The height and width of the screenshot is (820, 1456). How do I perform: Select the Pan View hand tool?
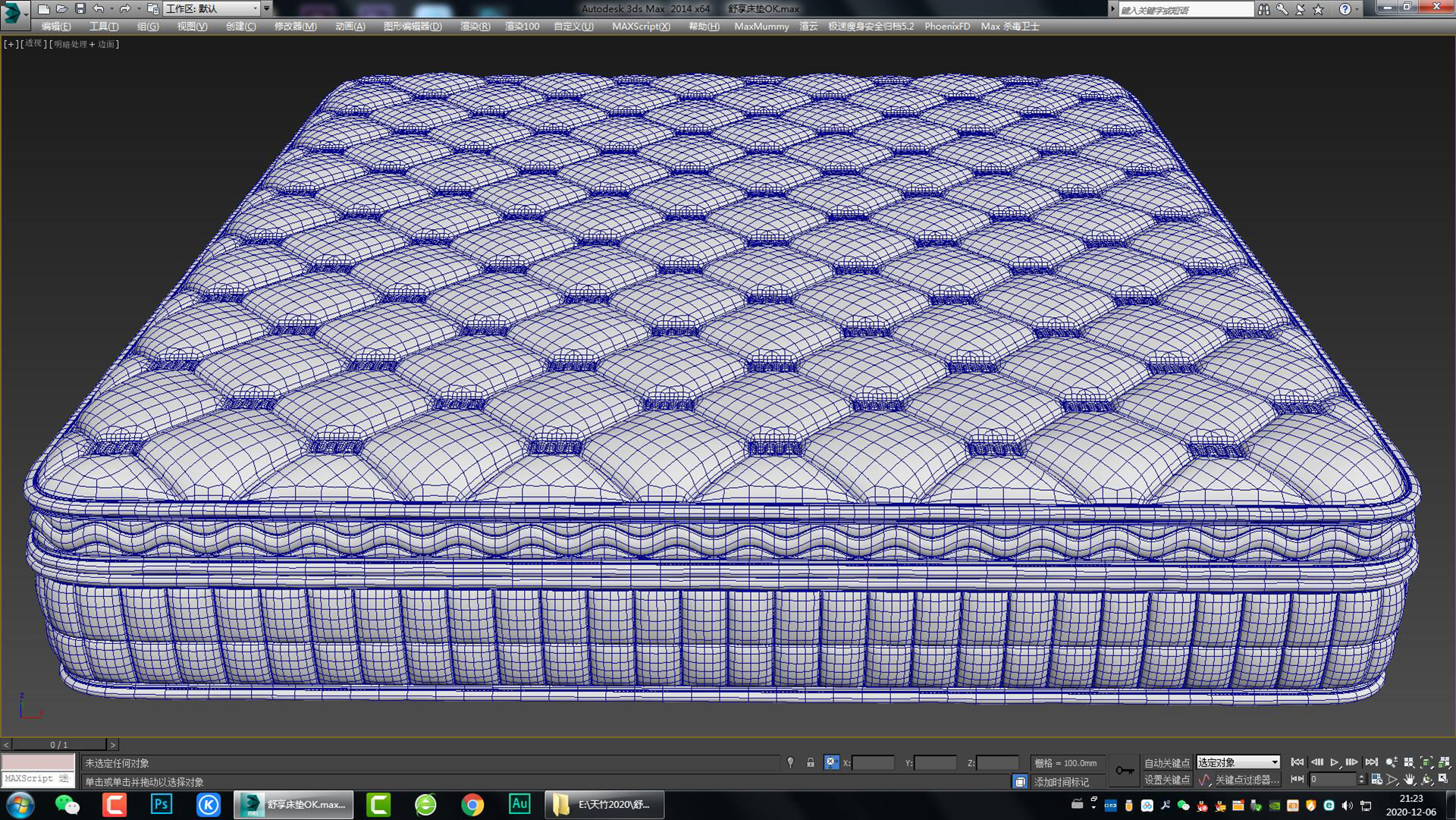[x=1410, y=780]
